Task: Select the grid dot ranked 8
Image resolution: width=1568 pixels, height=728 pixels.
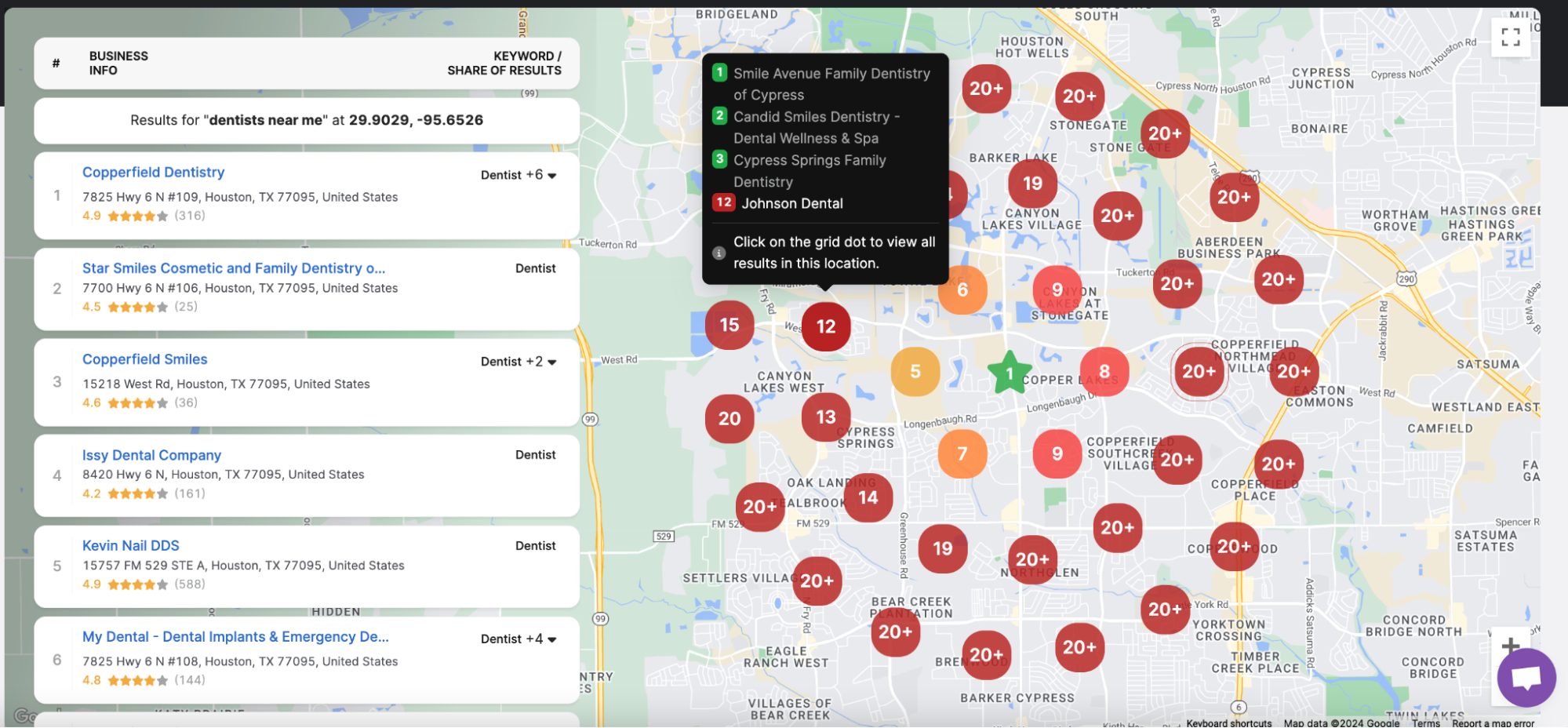Action: tap(1104, 371)
